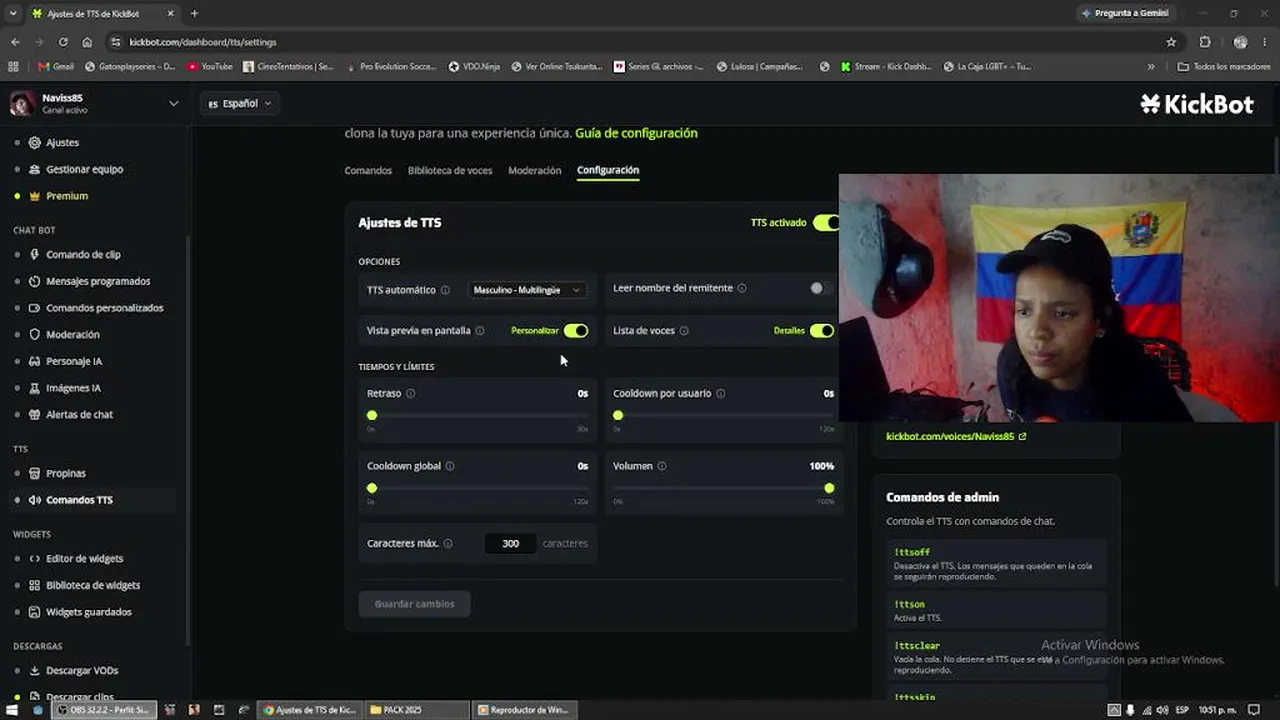This screenshot has width=1280, height=720.
Task: Click the info icon beside Retraso
Action: [411, 394]
